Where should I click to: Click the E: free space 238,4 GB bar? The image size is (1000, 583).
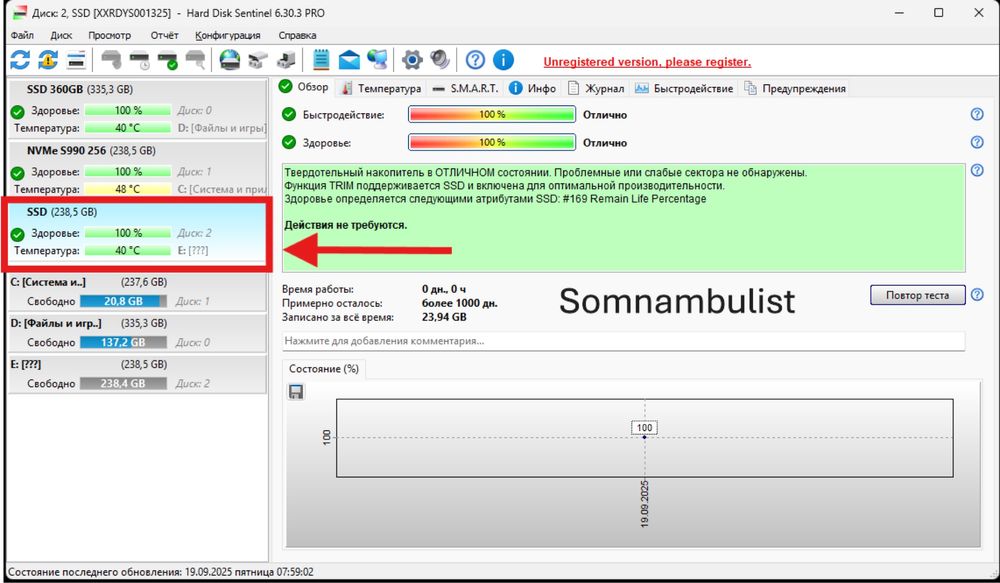(x=123, y=383)
